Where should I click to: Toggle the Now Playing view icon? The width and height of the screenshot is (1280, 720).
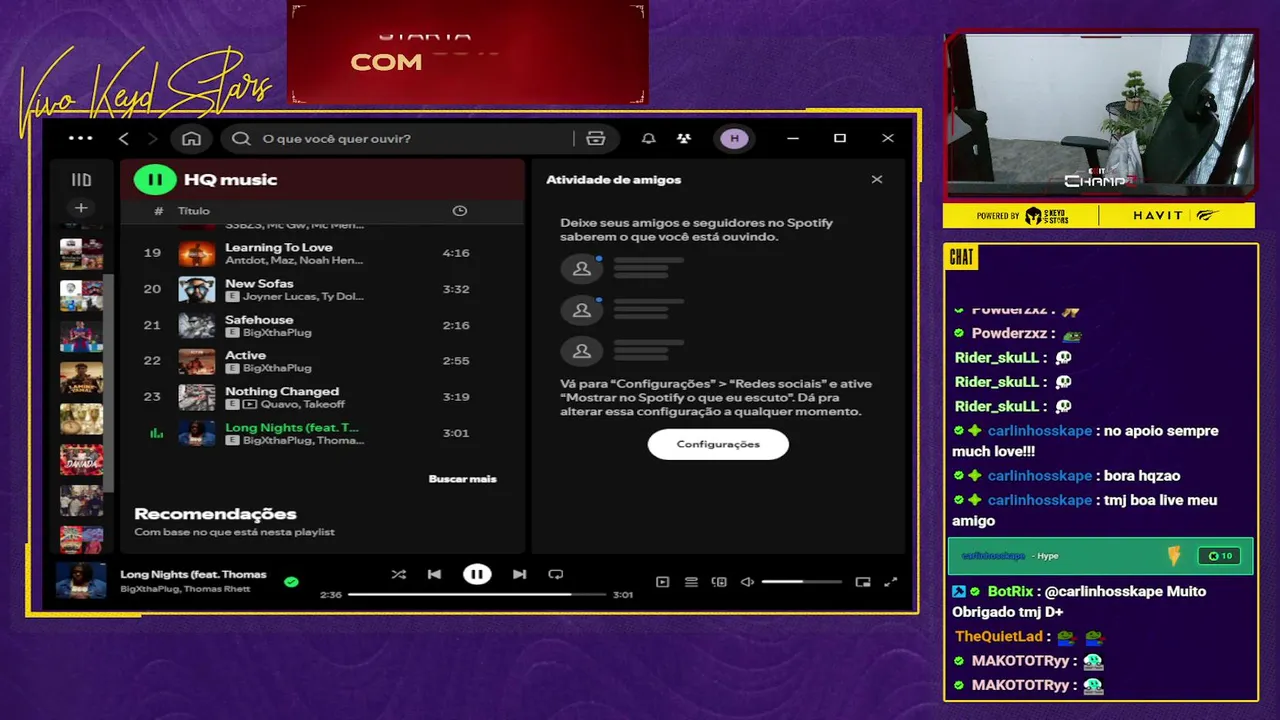click(x=662, y=582)
